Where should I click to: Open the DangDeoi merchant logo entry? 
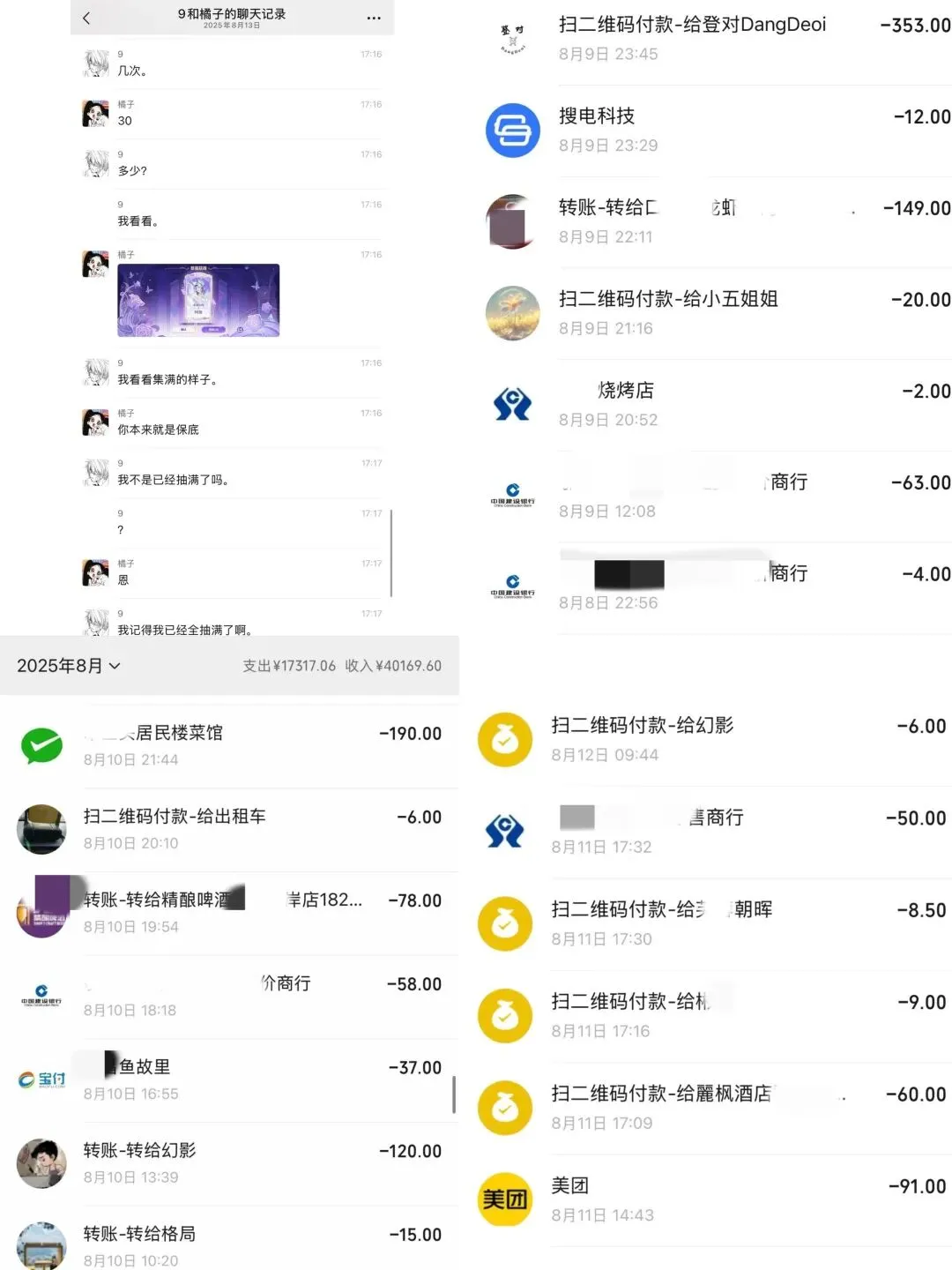click(x=512, y=39)
